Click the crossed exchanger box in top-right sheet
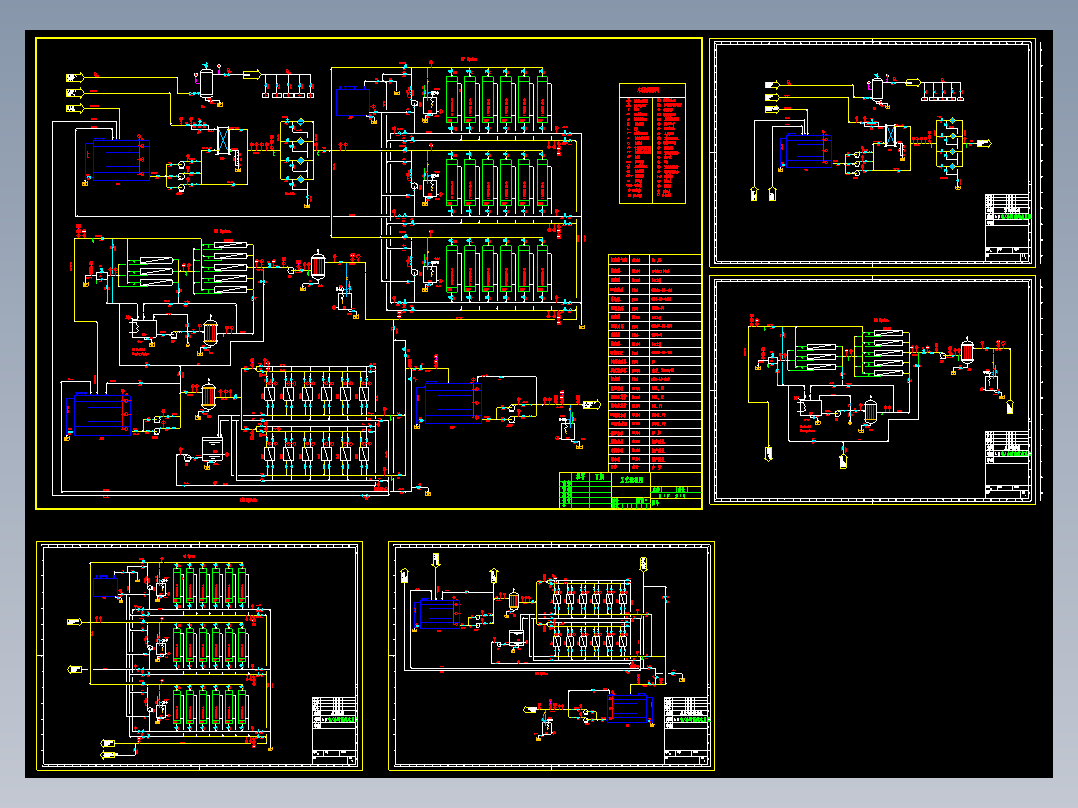This screenshot has height=808, width=1078. tap(891, 134)
